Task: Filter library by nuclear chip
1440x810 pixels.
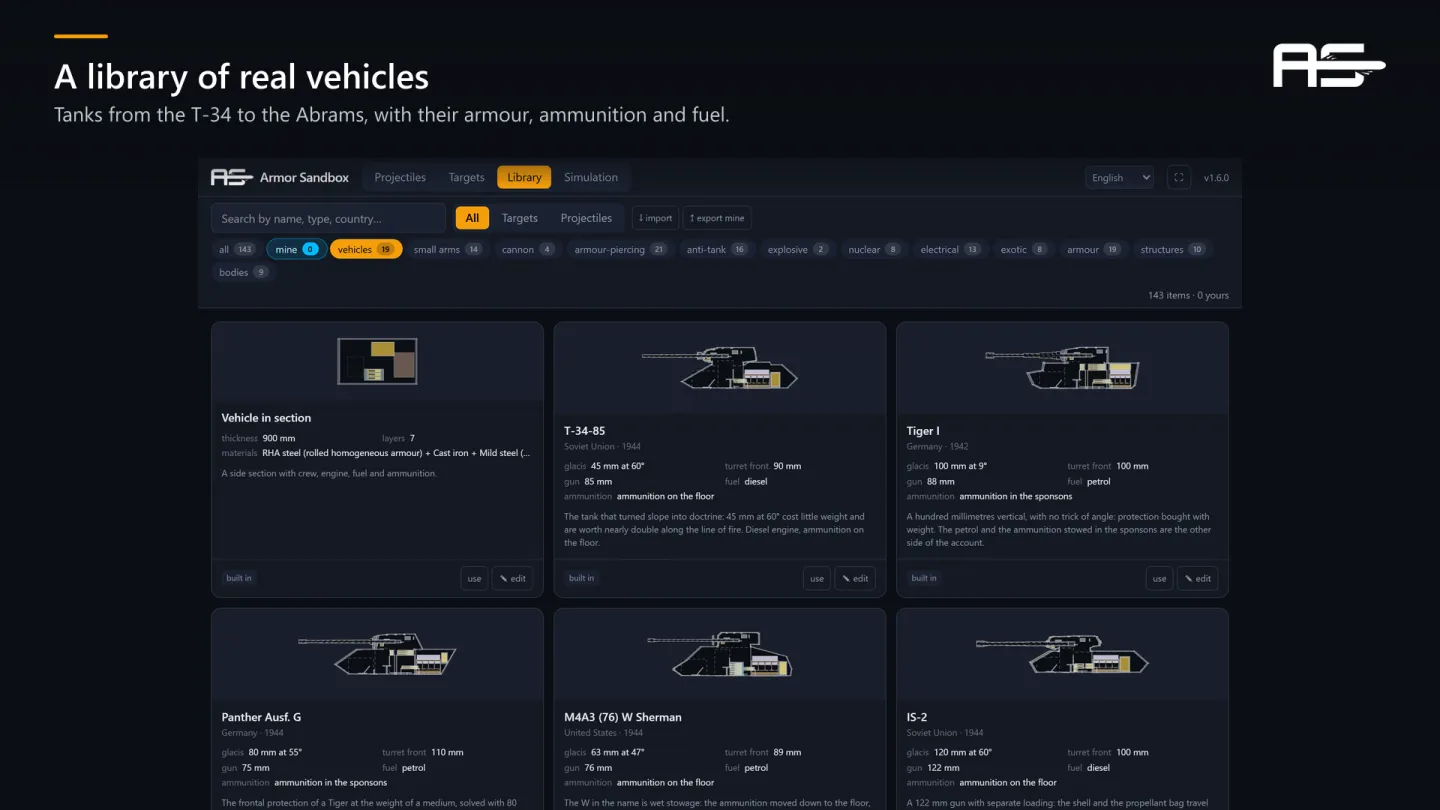Action: point(874,249)
